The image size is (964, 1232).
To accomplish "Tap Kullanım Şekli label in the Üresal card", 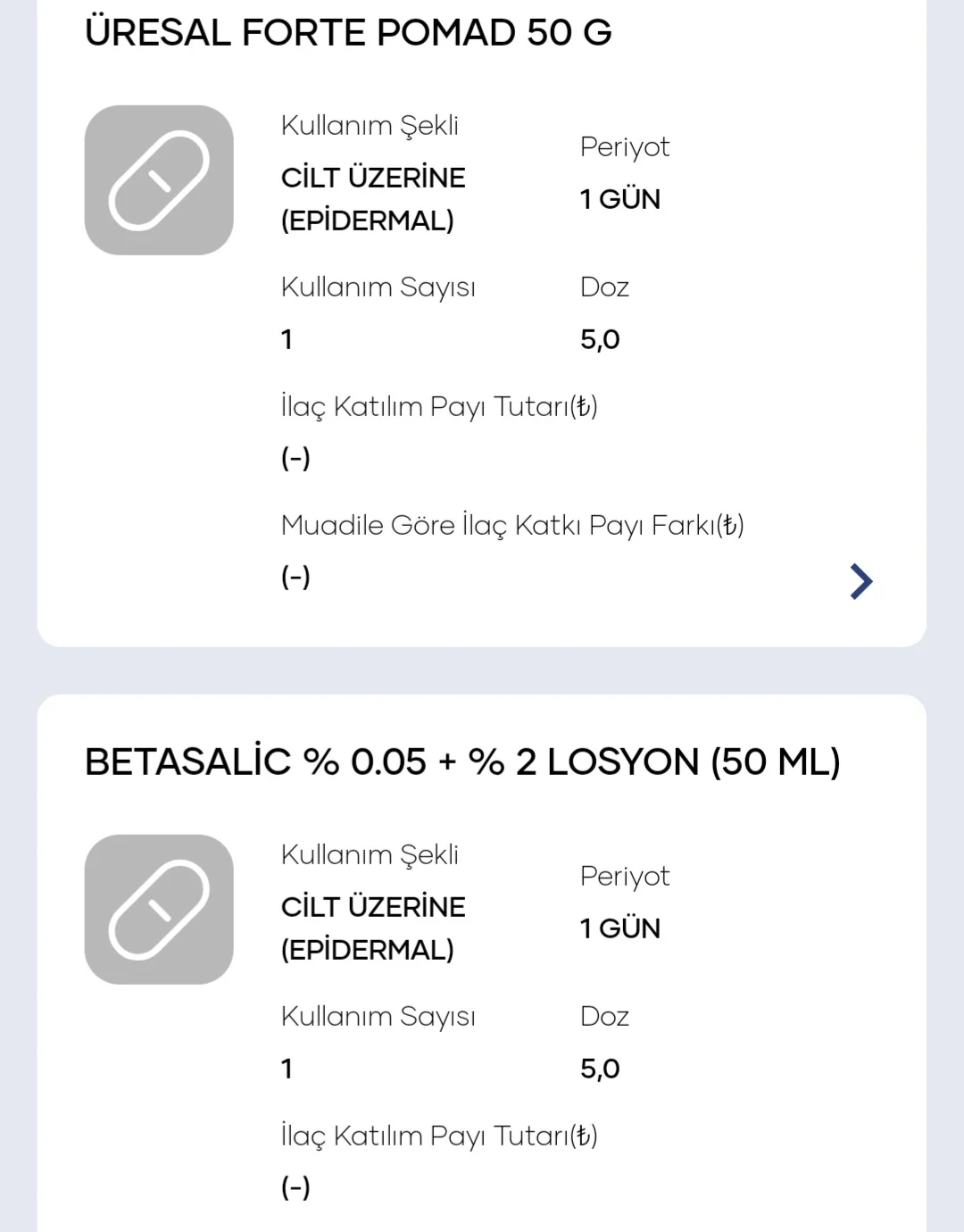I will point(370,126).
